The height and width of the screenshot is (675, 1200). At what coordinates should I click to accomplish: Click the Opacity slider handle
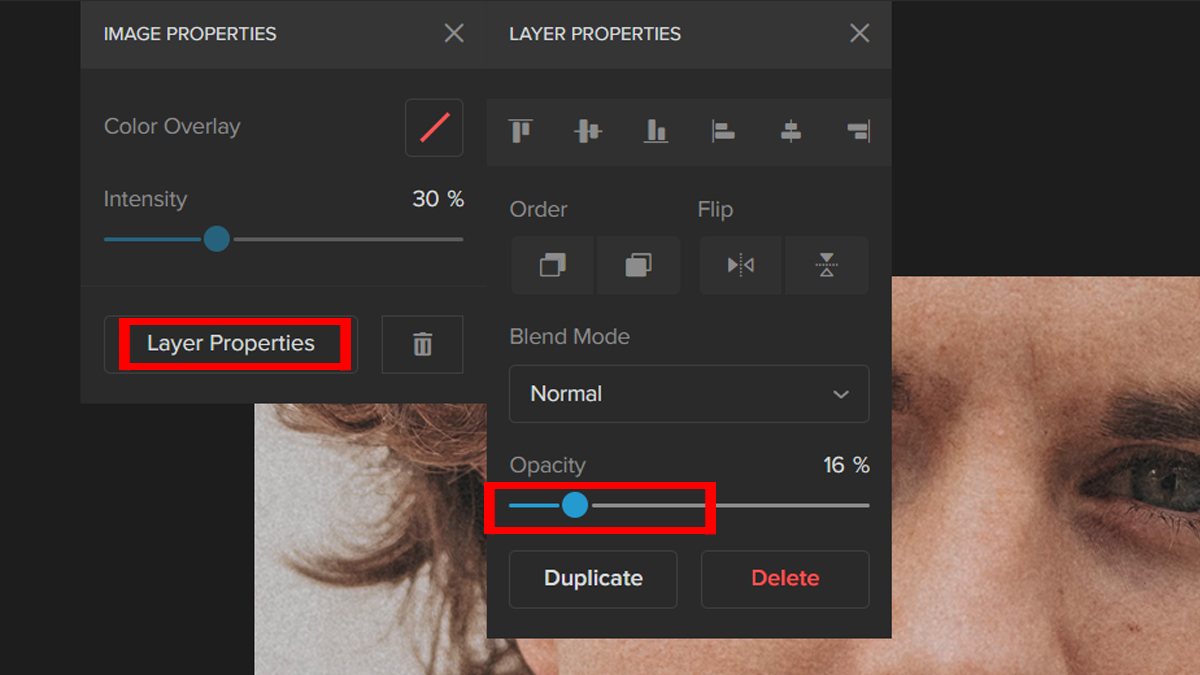[x=575, y=505]
